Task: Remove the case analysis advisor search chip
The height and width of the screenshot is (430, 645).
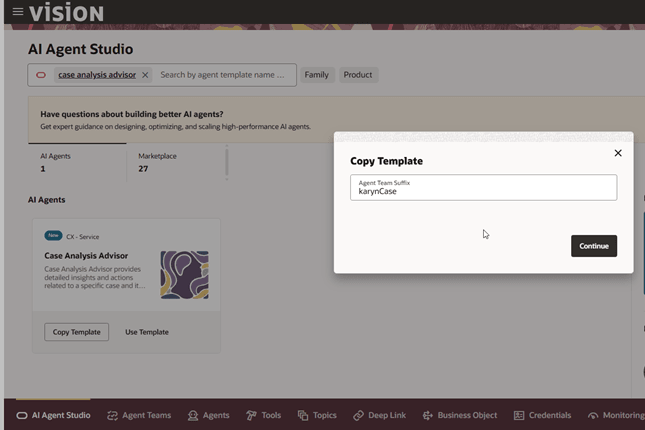Action: click(x=145, y=75)
